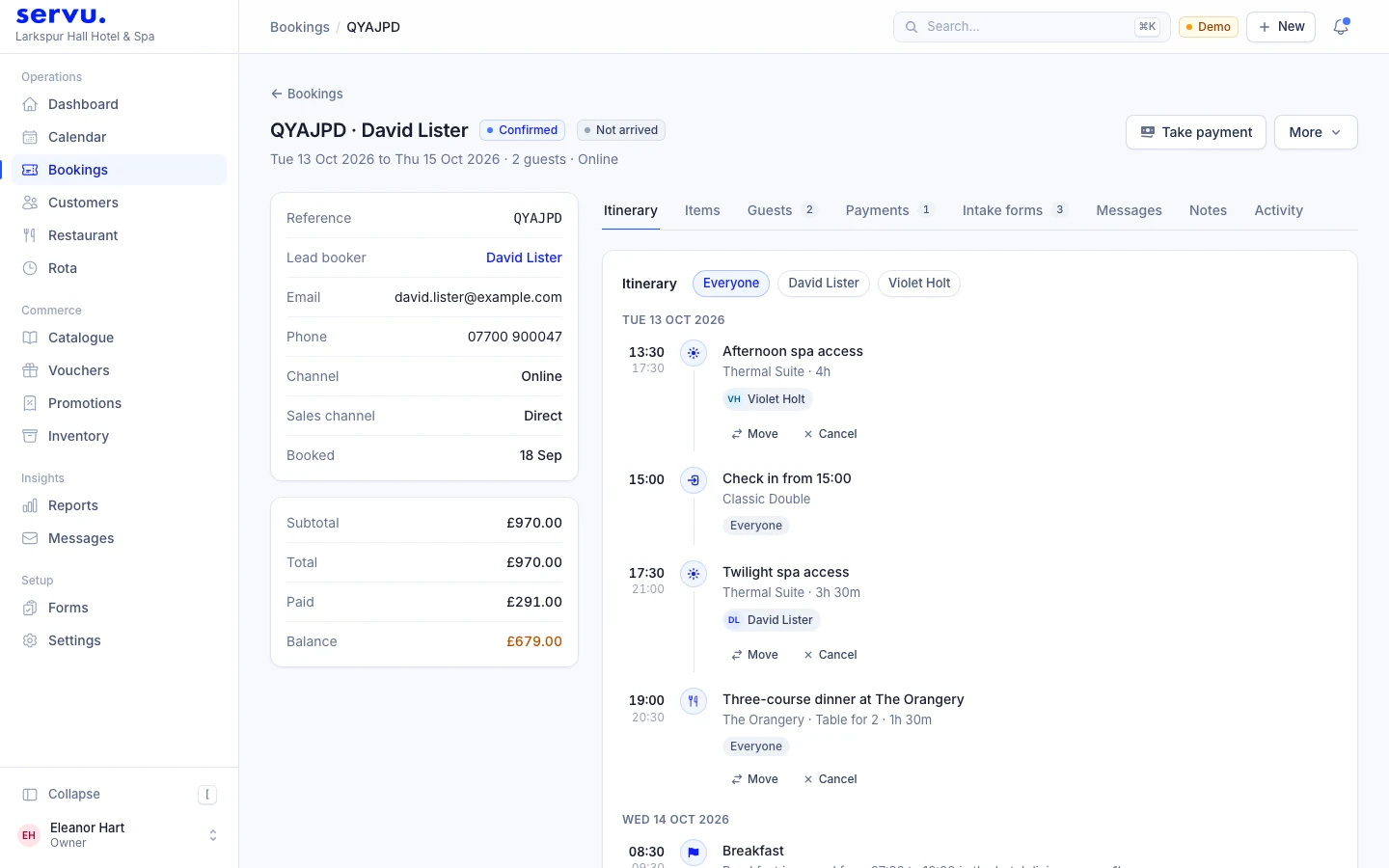Click the Customers people icon

pyautogui.click(x=30, y=203)
